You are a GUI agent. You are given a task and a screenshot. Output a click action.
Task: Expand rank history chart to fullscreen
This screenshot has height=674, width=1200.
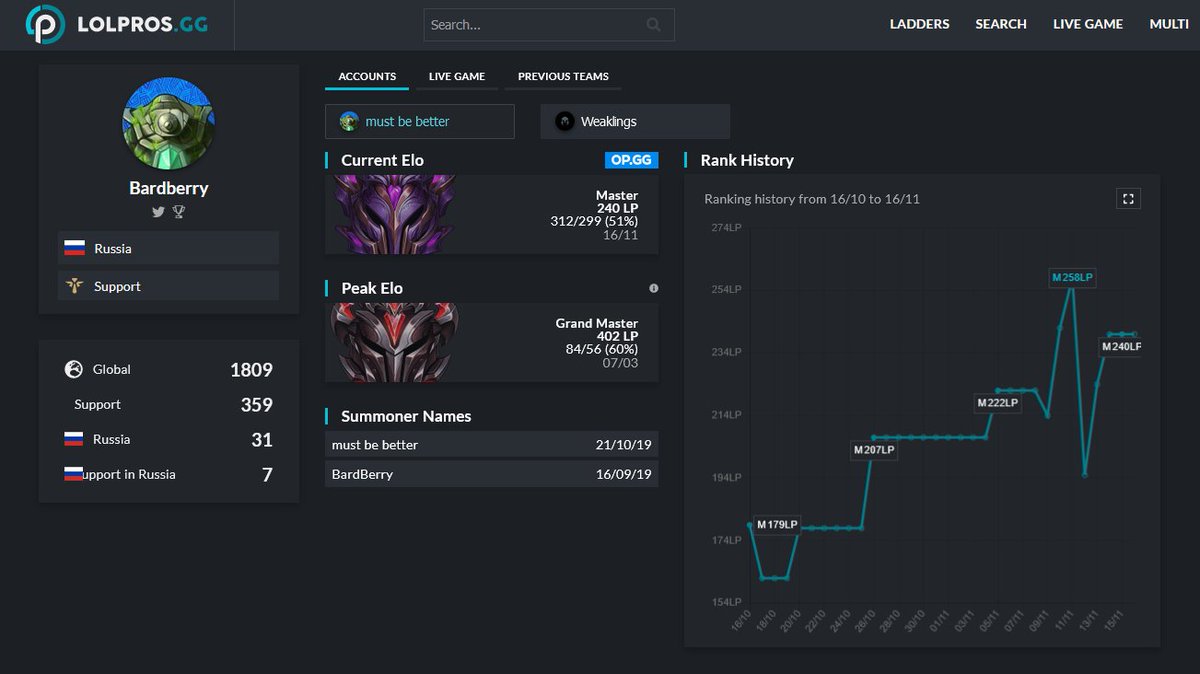[x=1128, y=198]
